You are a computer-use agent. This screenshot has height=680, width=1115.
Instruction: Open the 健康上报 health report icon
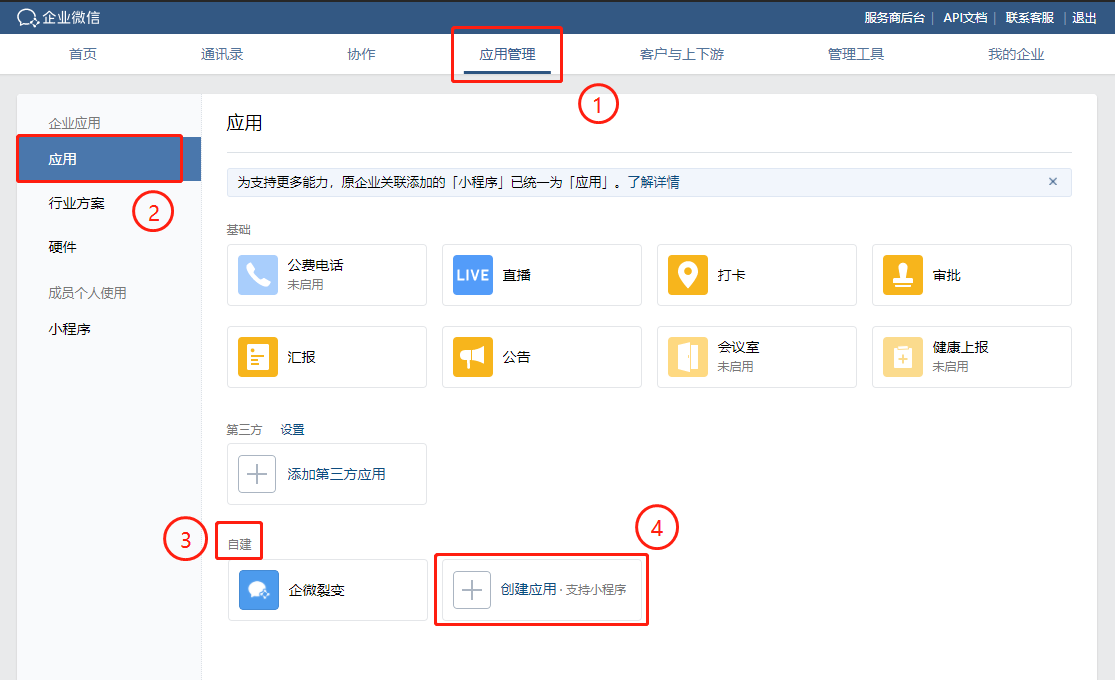tap(903, 357)
